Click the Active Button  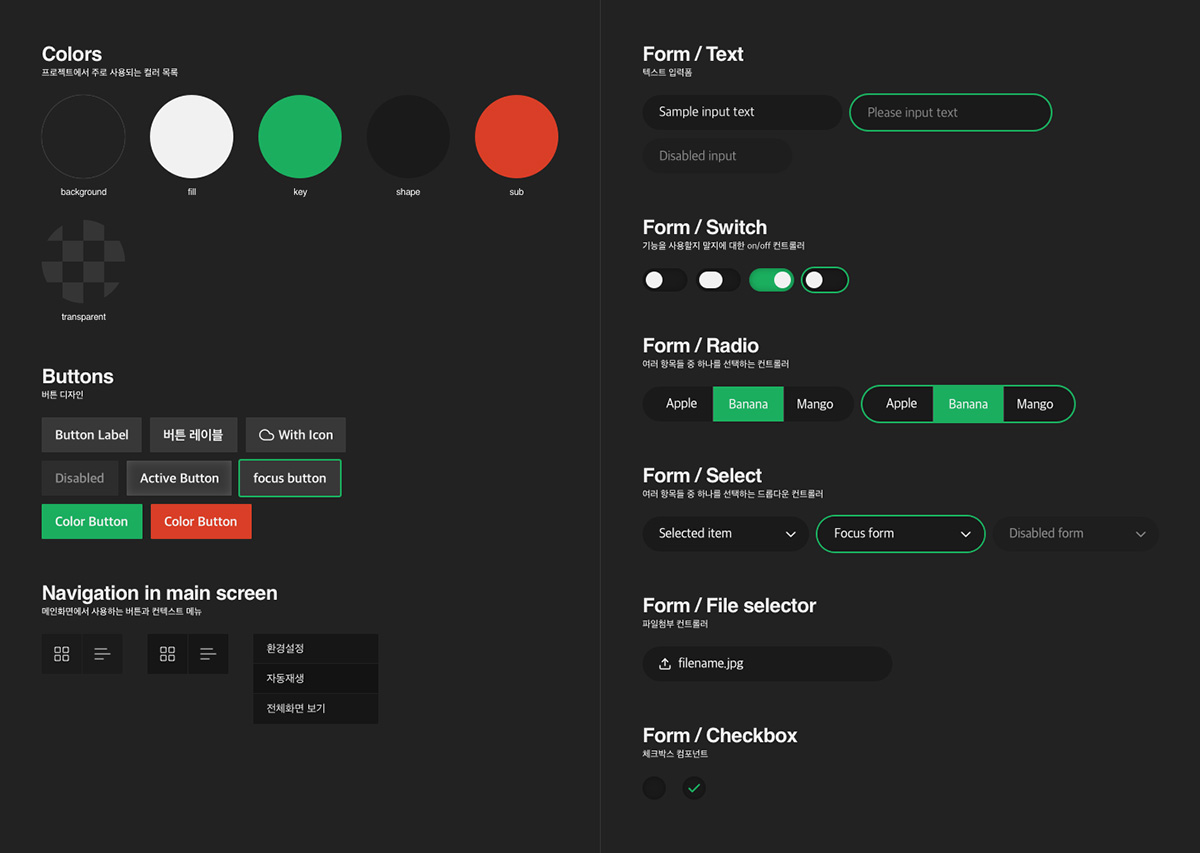pyautogui.click(x=179, y=478)
